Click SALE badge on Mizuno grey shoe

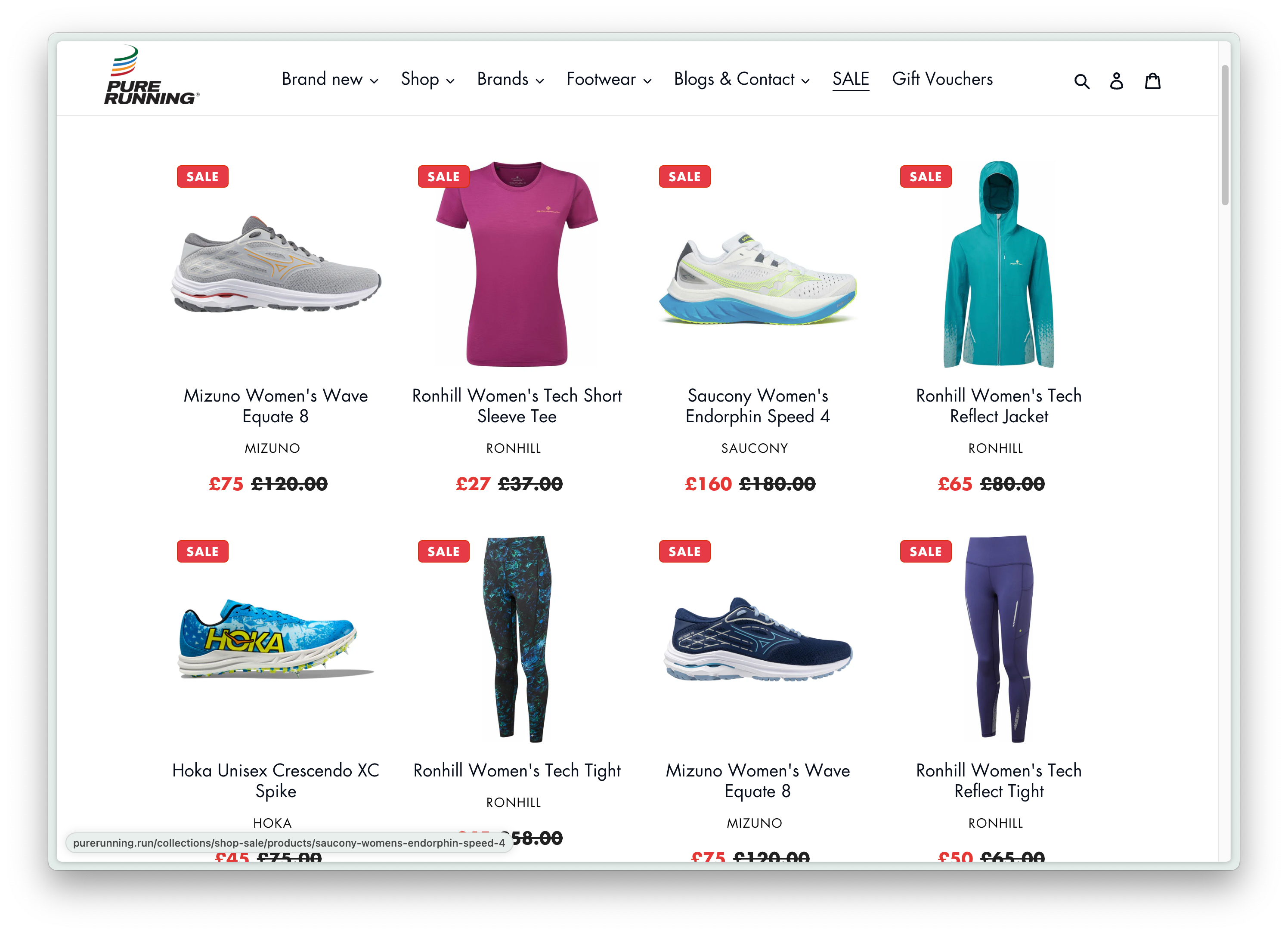[202, 176]
